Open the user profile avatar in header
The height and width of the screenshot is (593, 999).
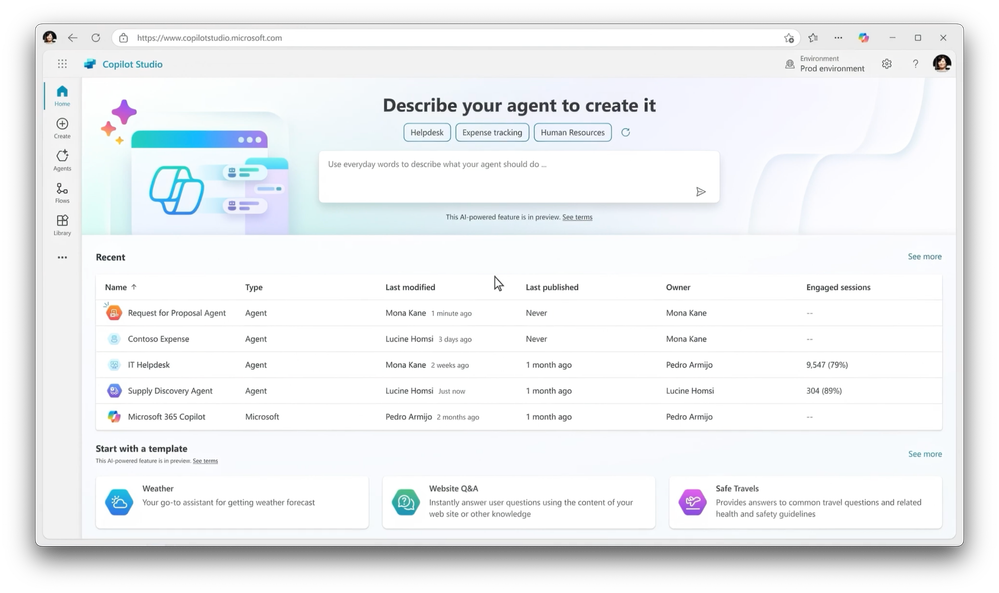(942, 63)
